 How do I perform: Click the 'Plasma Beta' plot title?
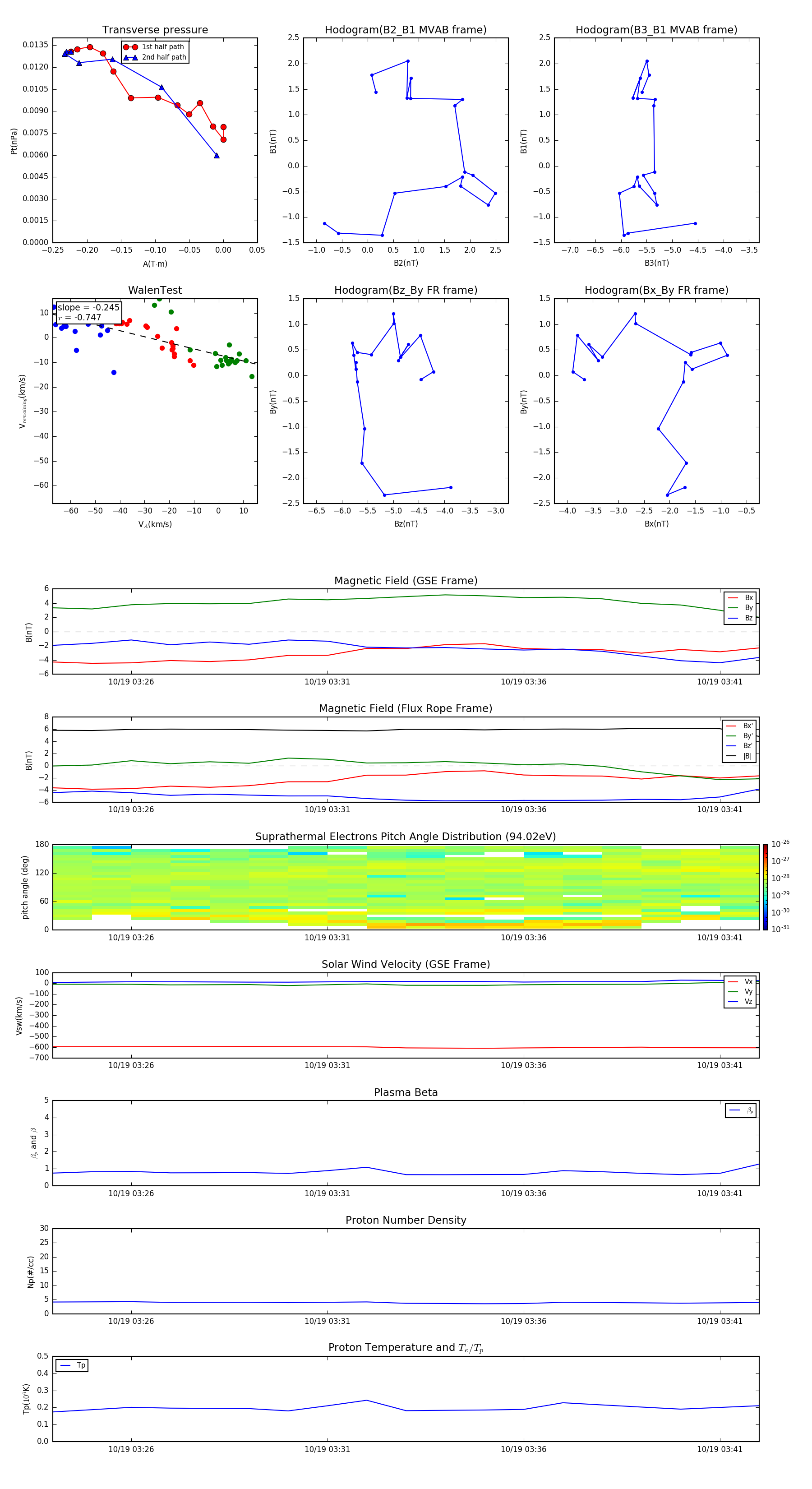coord(406,1092)
